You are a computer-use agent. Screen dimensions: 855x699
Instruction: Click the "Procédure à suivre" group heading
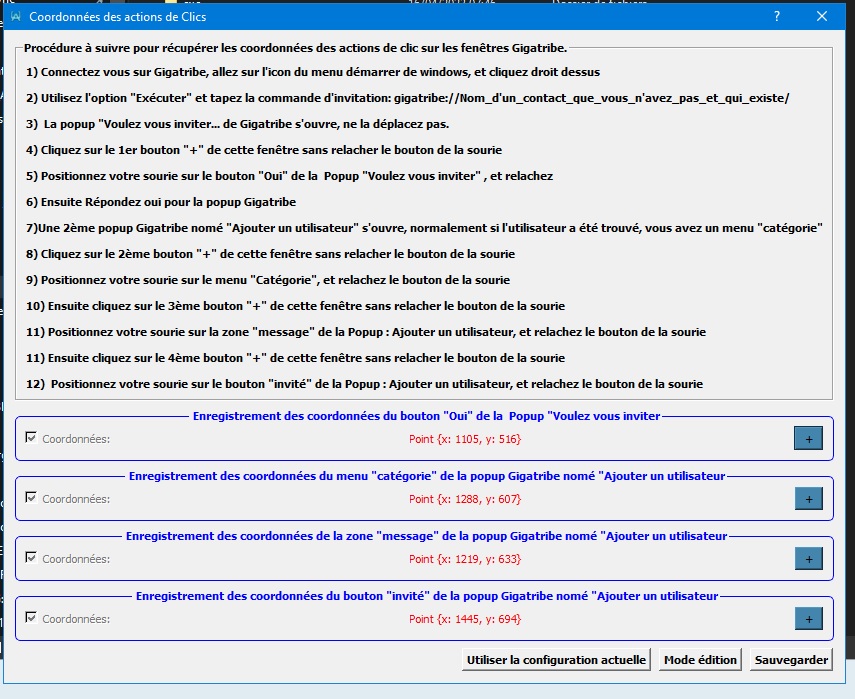pos(296,48)
